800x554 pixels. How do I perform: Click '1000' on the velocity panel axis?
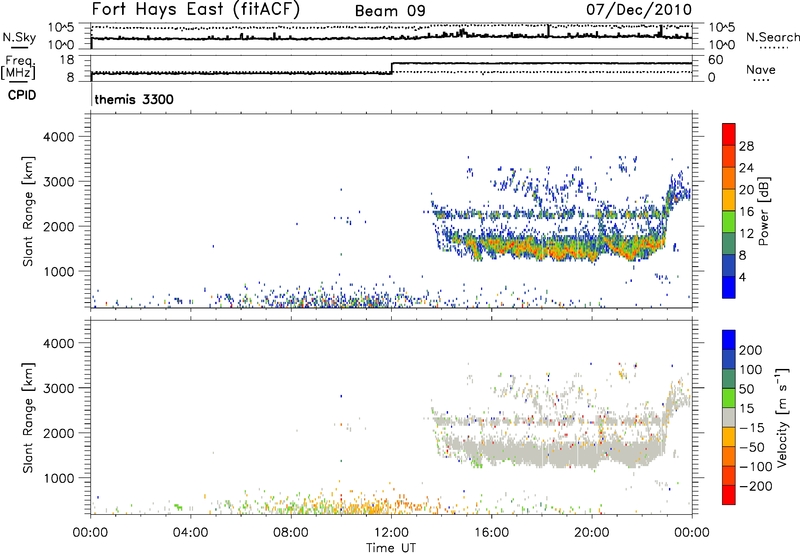[59, 478]
